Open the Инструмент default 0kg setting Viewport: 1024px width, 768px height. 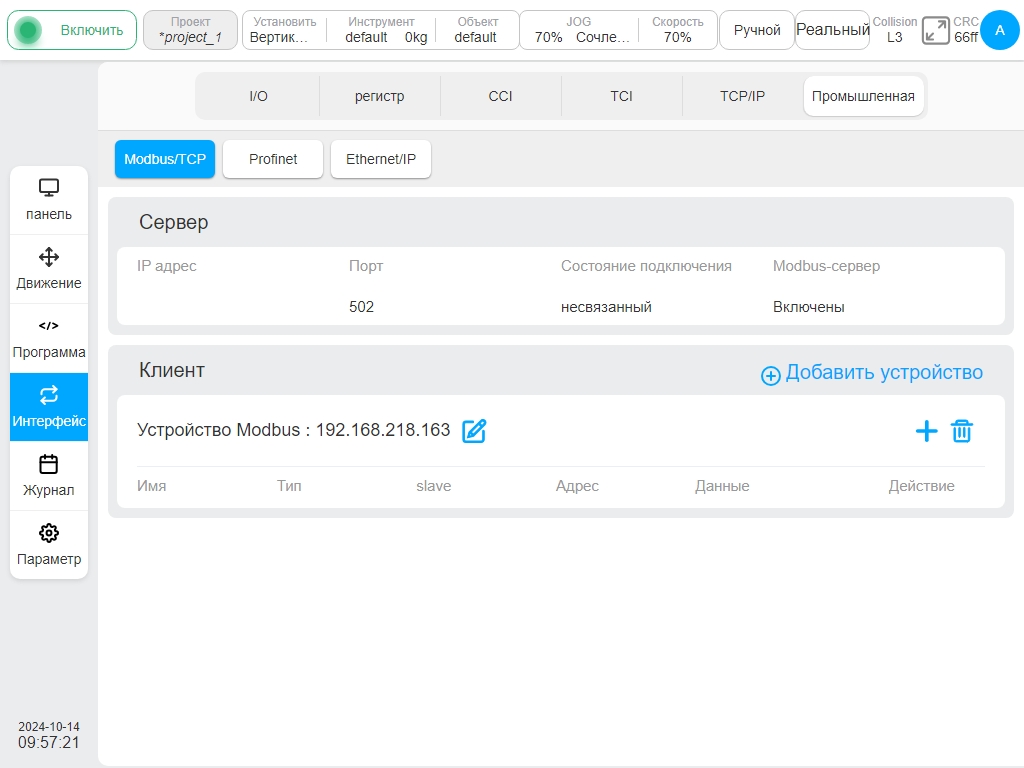coord(381,30)
